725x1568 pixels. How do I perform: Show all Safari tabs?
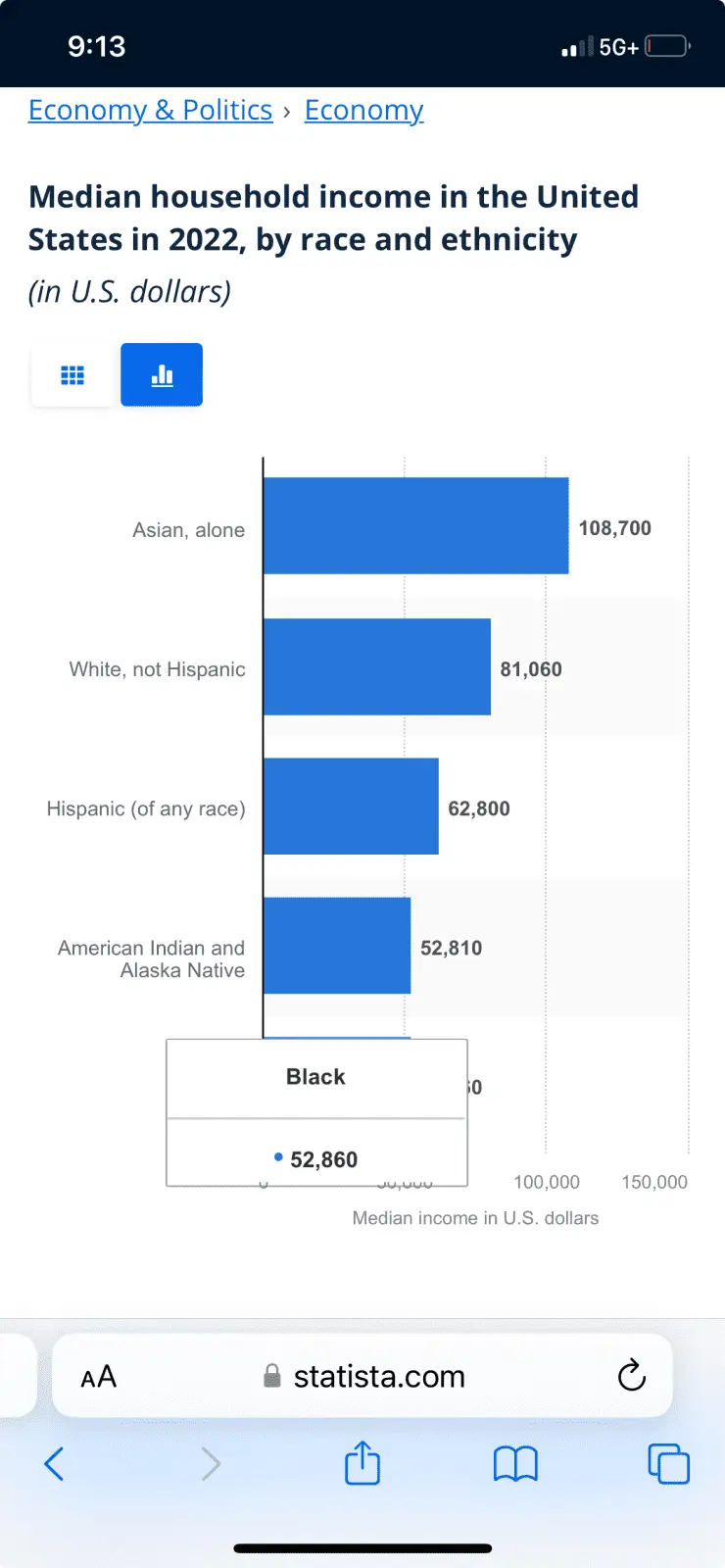tap(668, 1464)
